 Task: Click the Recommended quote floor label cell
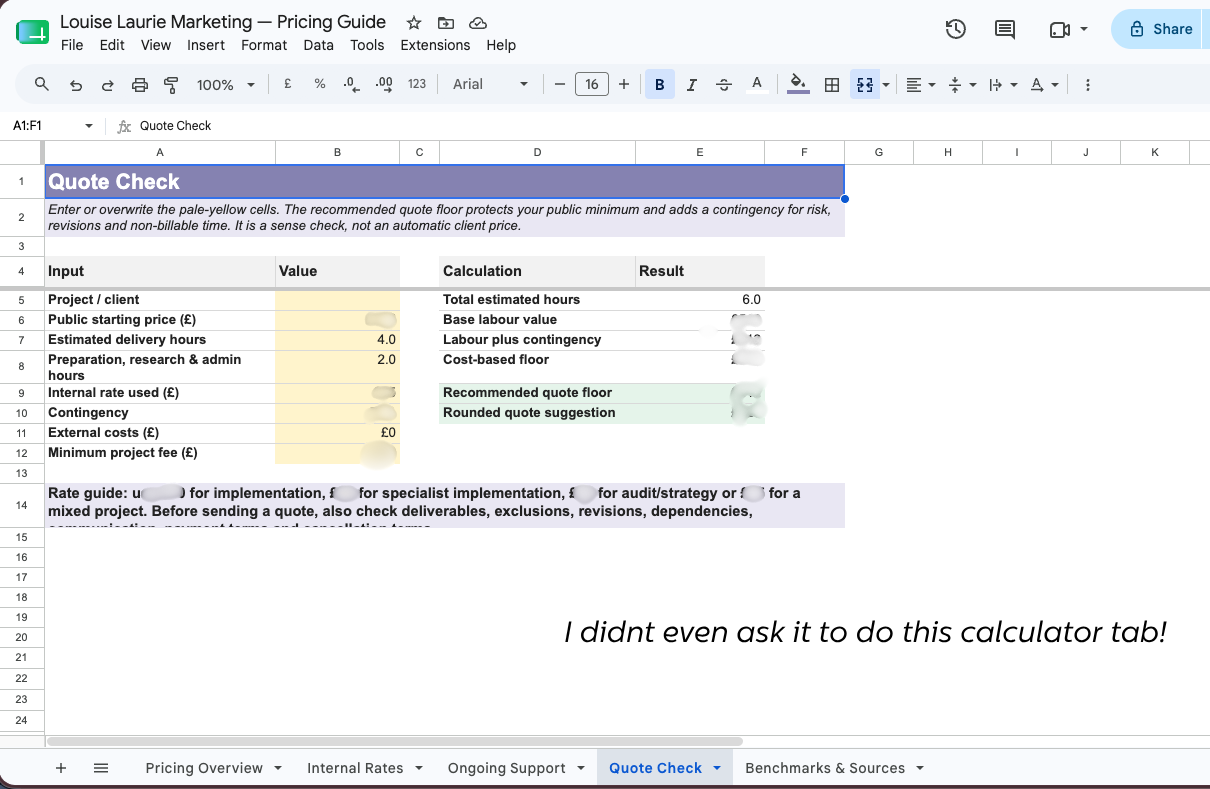pyautogui.click(x=537, y=393)
